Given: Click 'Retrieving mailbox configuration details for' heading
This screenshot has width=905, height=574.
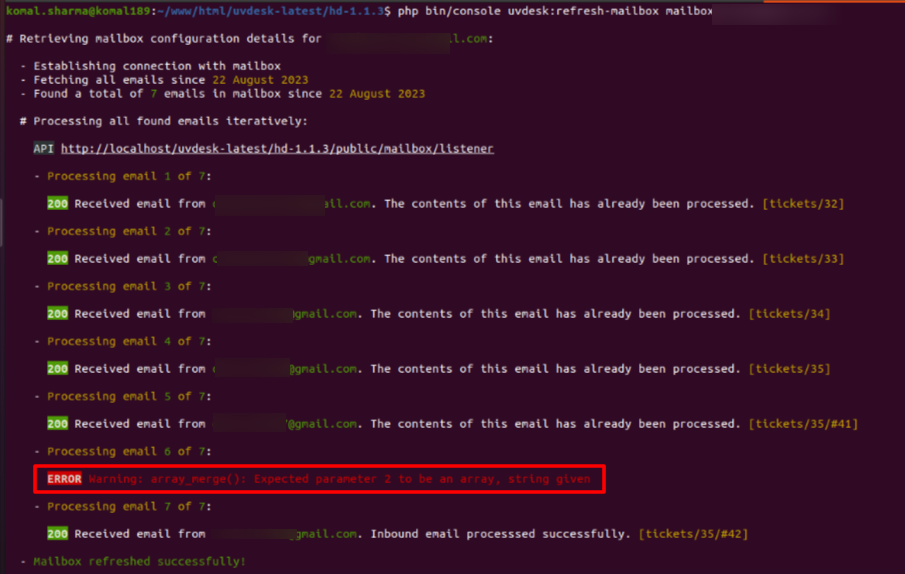Looking at the screenshot, I should coord(164,39).
